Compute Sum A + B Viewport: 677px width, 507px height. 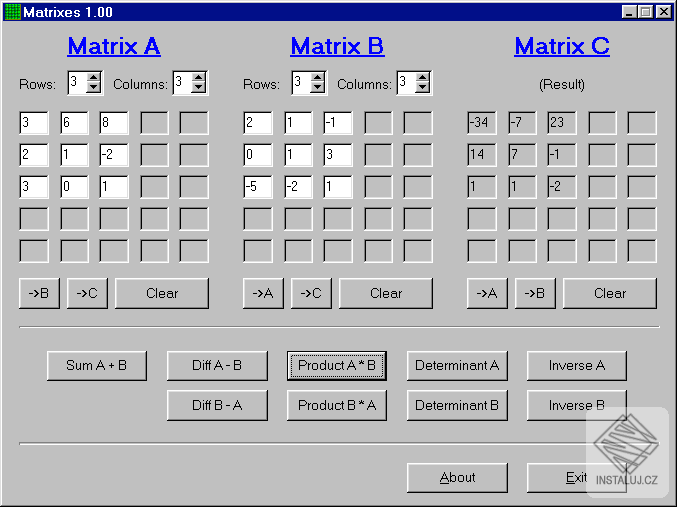97,366
